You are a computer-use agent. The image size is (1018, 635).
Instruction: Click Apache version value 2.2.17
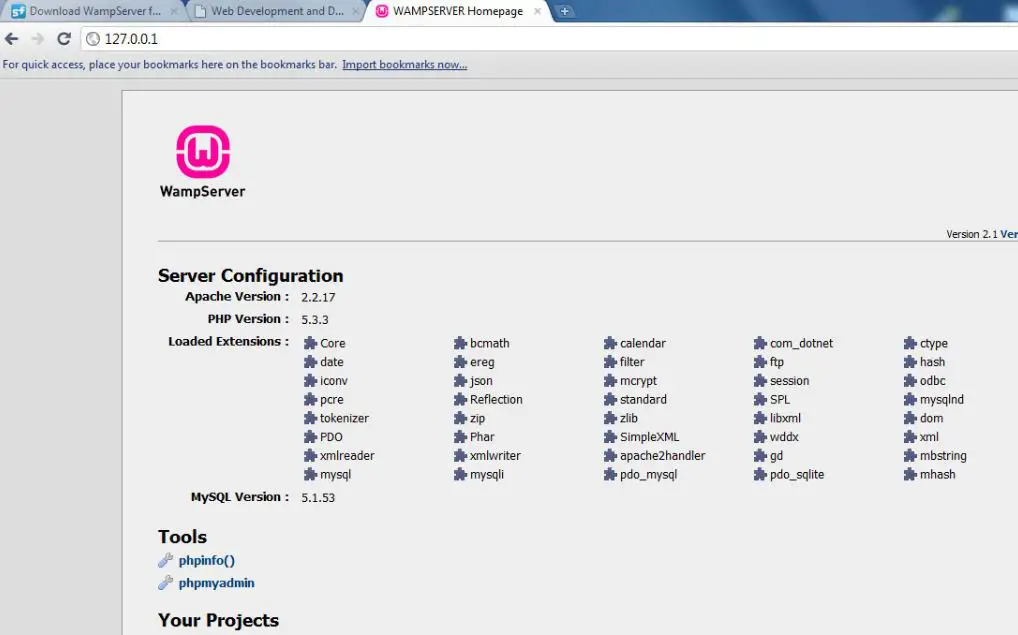point(318,297)
